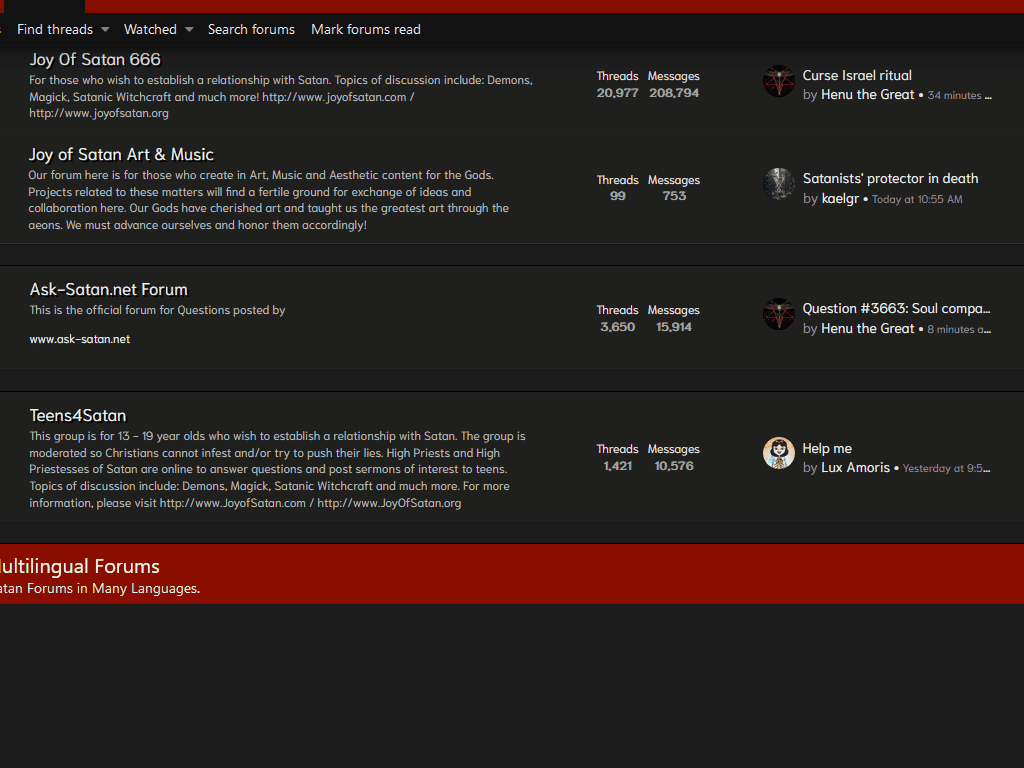Click the 99 threads count
The image size is (1024, 768).
pyautogui.click(x=617, y=196)
